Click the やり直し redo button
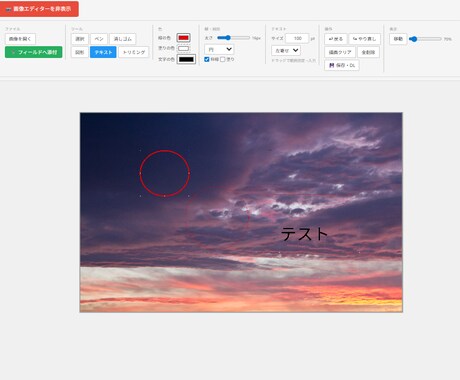The image size is (460, 380). pos(364,39)
